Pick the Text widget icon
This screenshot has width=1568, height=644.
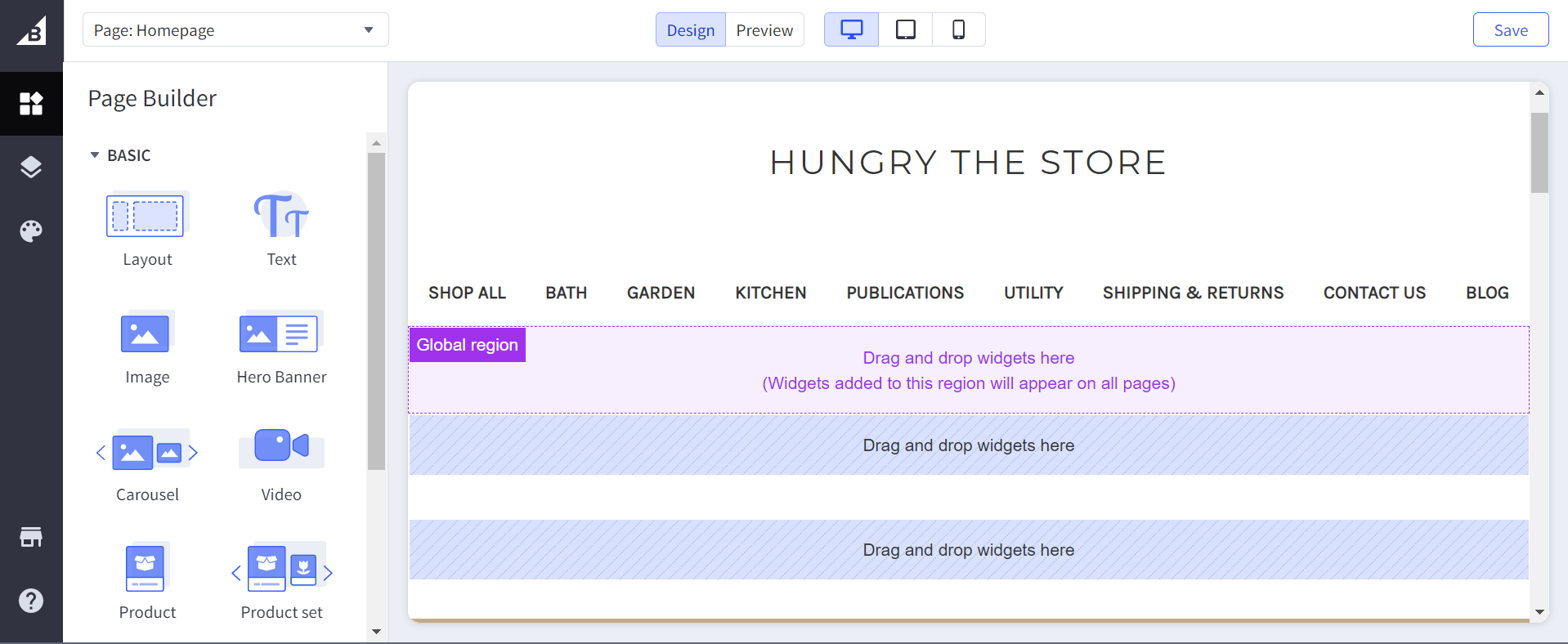(281, 216)
